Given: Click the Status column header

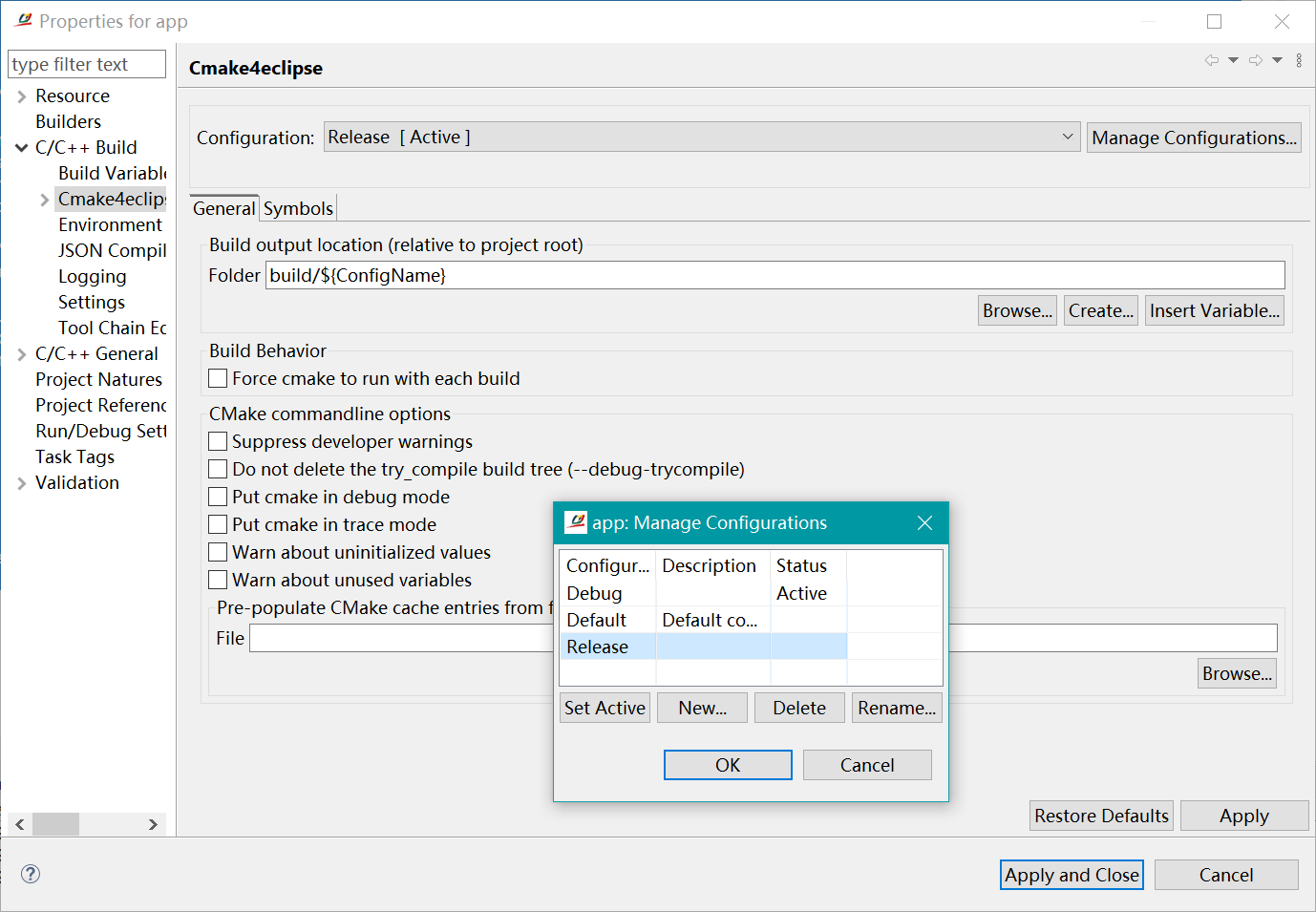Looking at the screenshot, I should 808,565.
